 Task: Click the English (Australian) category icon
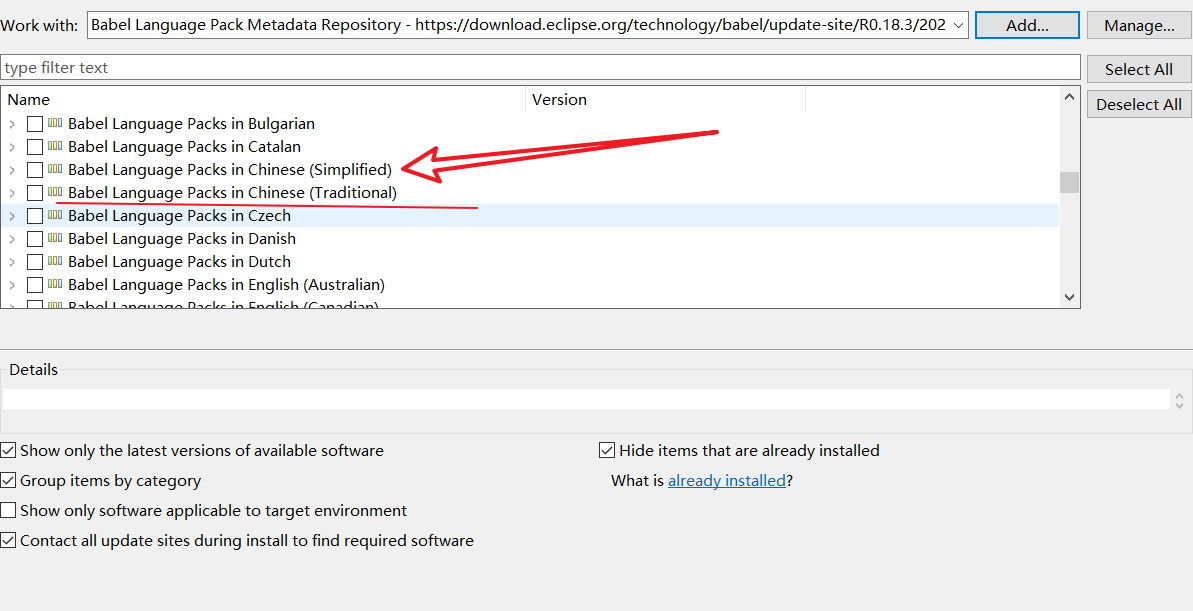pos(55,285)
